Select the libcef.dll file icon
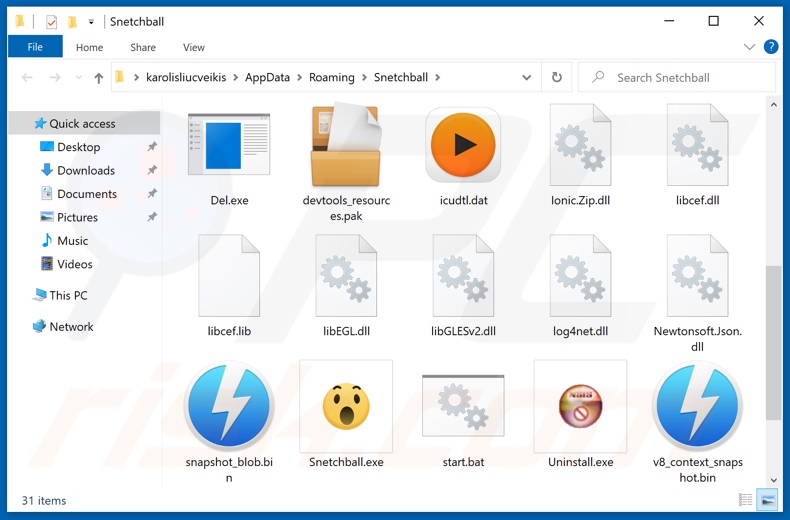This screenshot has width=790, height=520. 697,145
